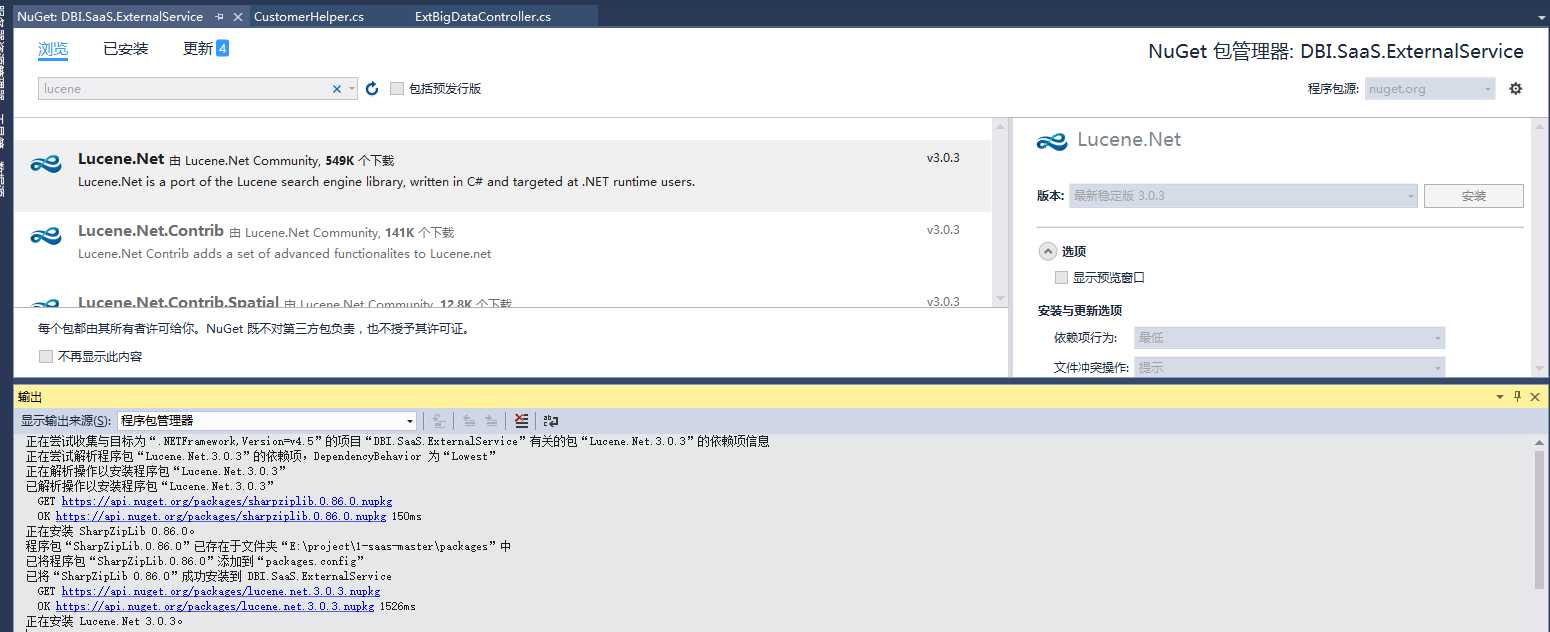1550x632 pixels.
Task: Click the Lucene.Net description text
Action: [x=386, y=182]
